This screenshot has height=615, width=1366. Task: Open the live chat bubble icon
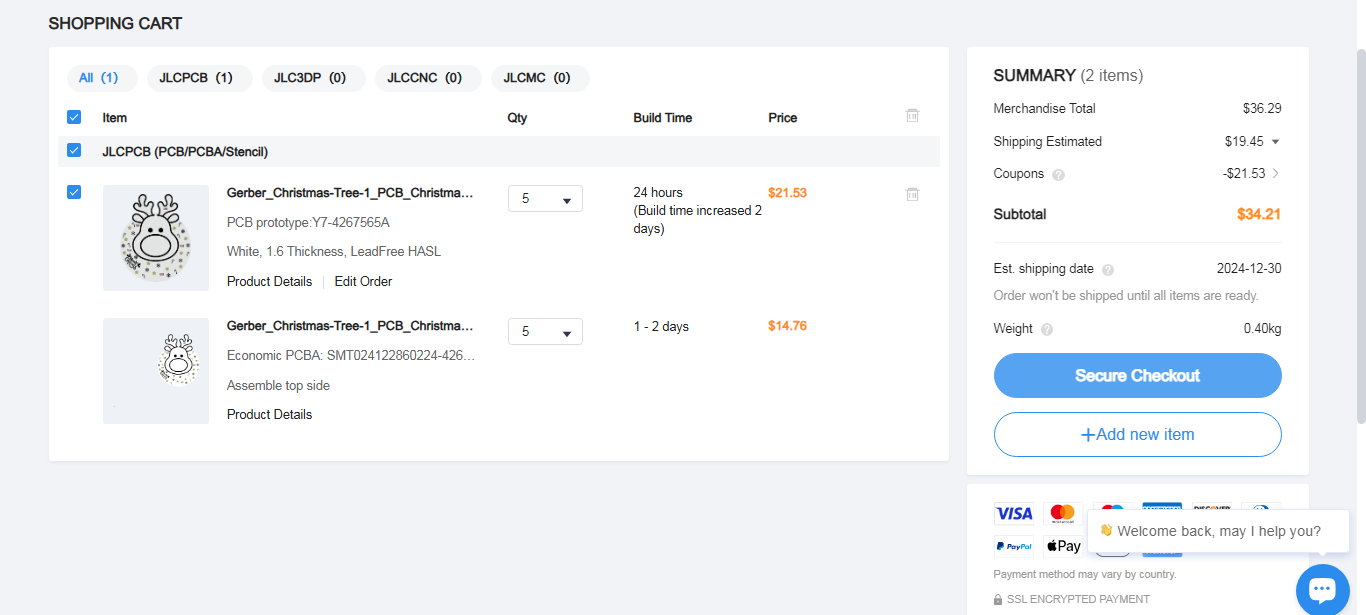[x=1322, y=590]
